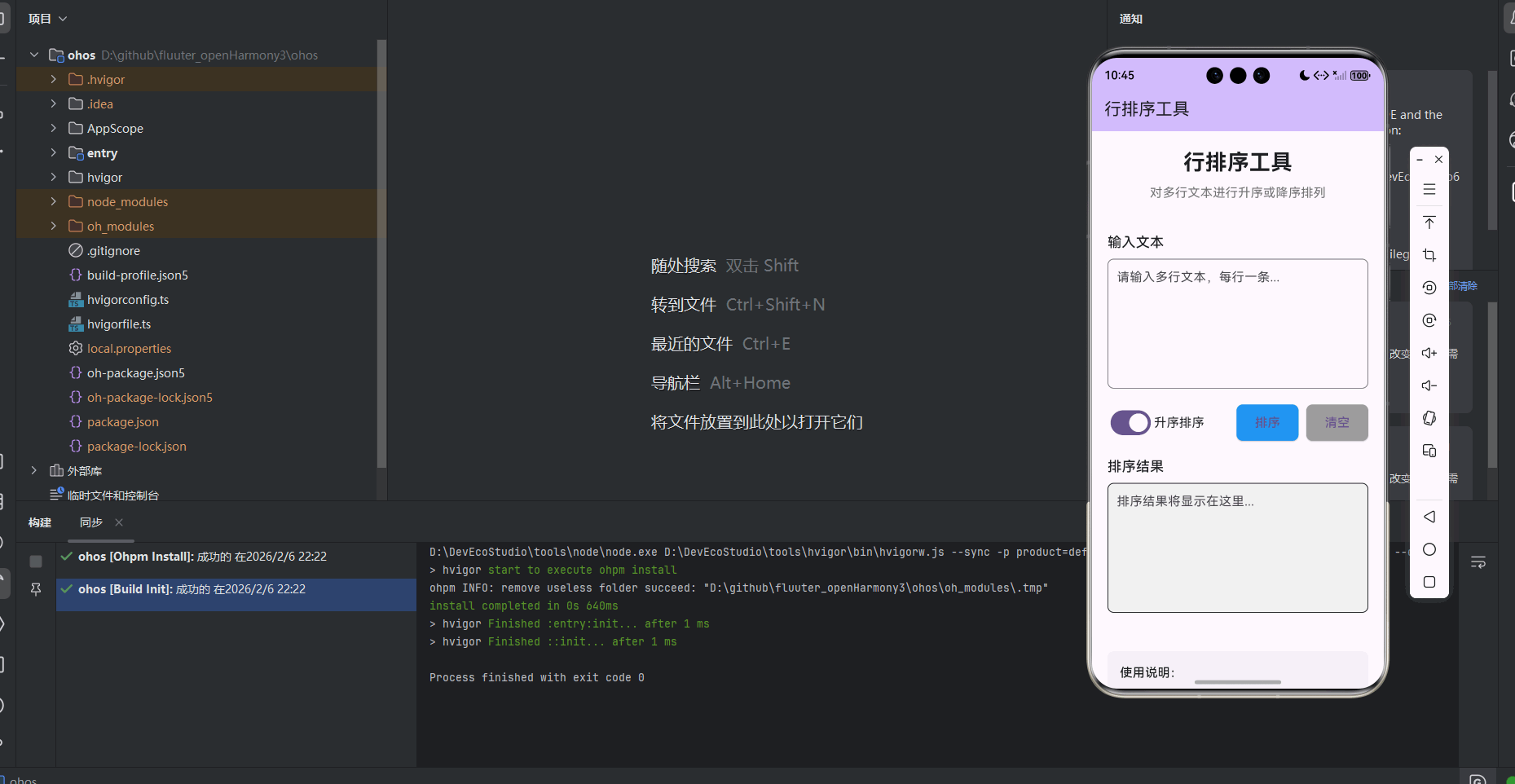The width and height of the screenshot is (1515, 784).
Task: Increase emulator volume with speaker plus icon
Action: point(1429,353)
